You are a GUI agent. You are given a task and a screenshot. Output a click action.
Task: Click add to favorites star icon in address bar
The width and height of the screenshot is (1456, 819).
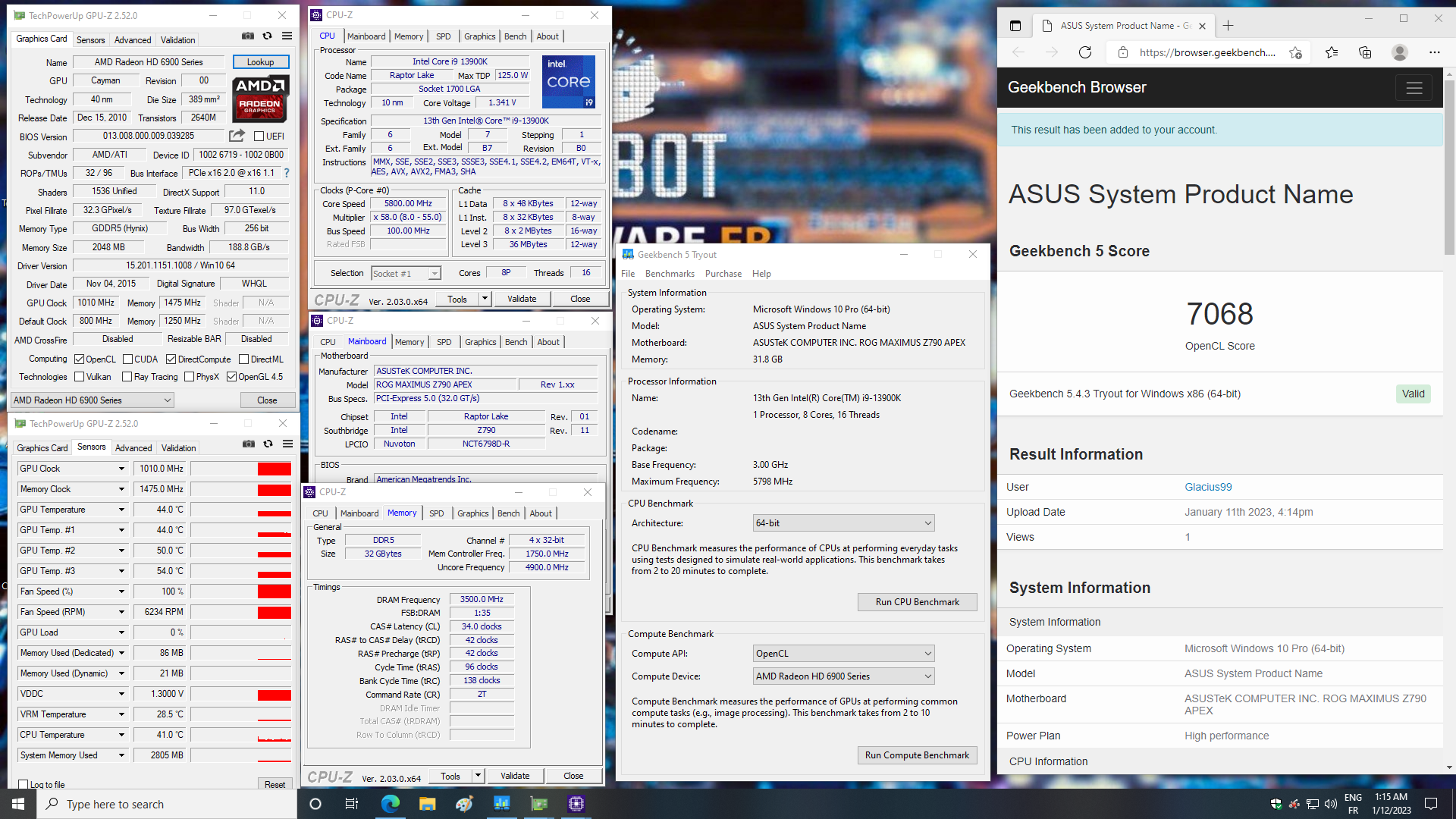[x=1295, y=52]
